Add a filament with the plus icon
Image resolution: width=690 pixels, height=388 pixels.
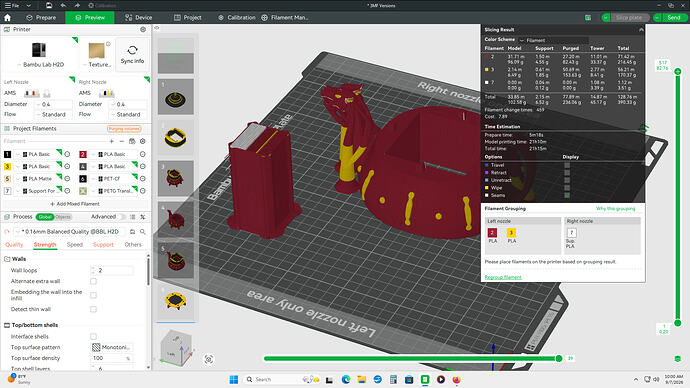[112, 141]
